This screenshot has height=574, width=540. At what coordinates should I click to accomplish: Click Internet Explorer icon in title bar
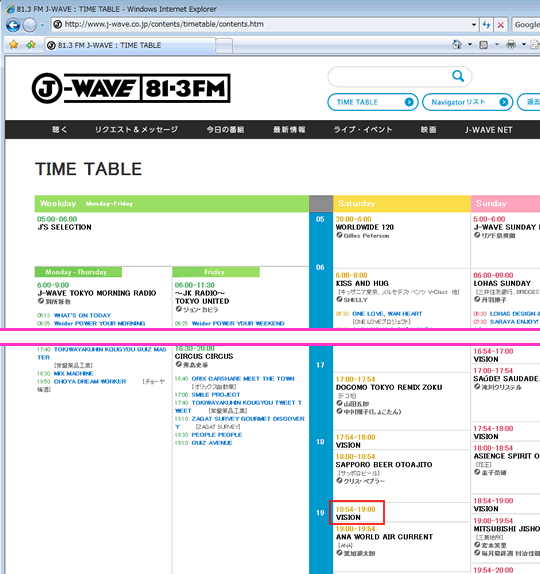pos(10,9)
